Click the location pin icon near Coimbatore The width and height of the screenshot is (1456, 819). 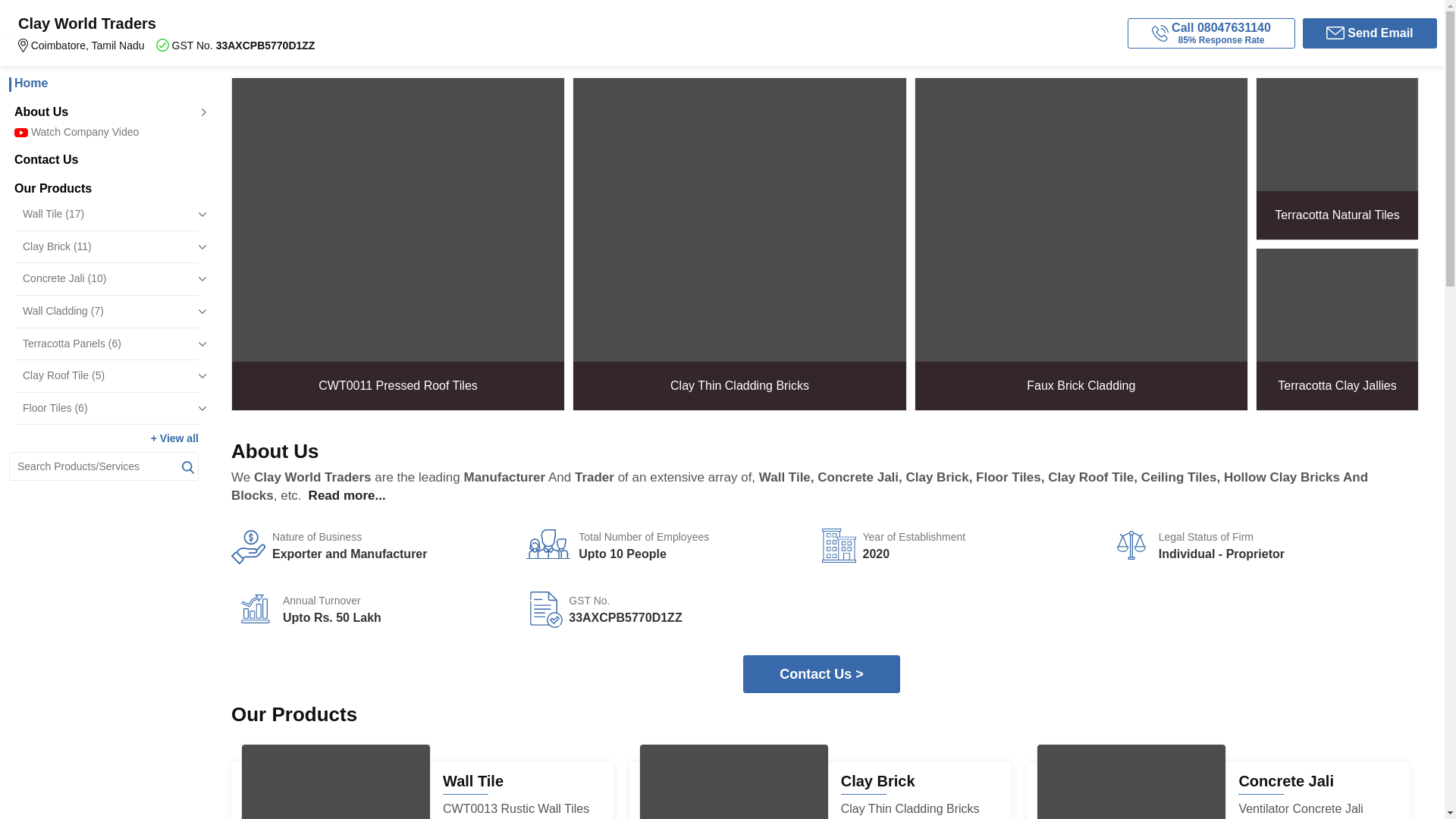23,45
